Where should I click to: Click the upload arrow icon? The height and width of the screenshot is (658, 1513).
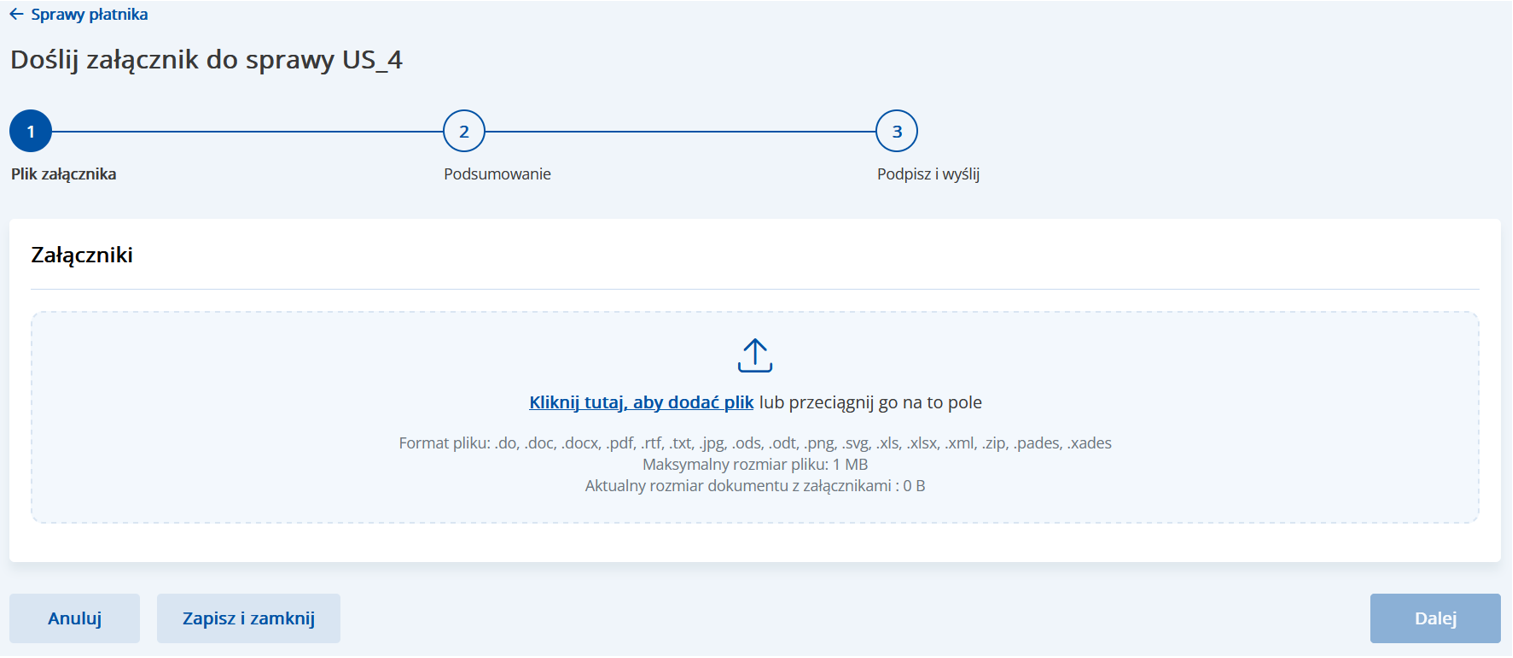point(755,356)
